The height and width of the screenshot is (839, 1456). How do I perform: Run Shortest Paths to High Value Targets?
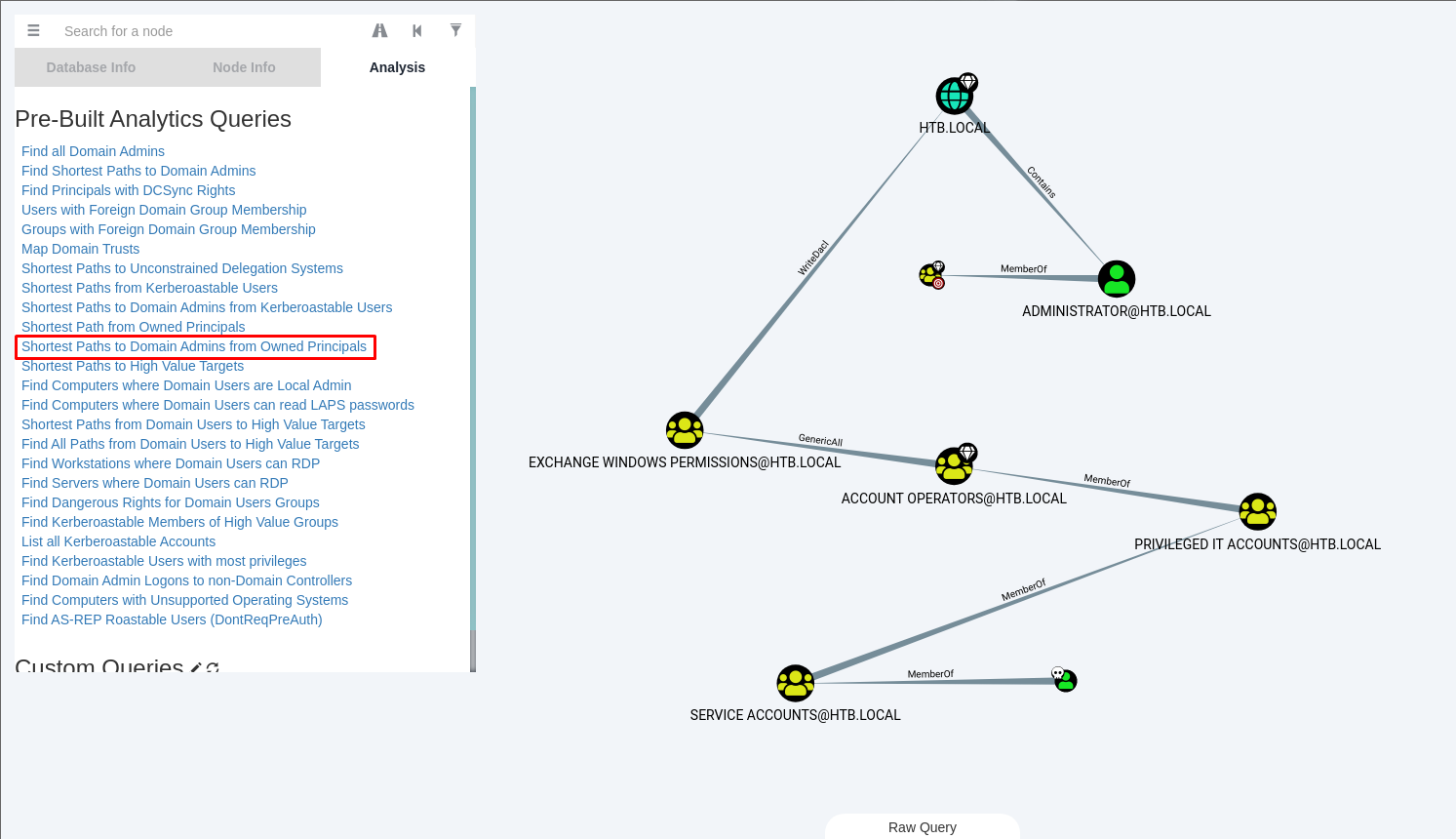coord(133,366)
